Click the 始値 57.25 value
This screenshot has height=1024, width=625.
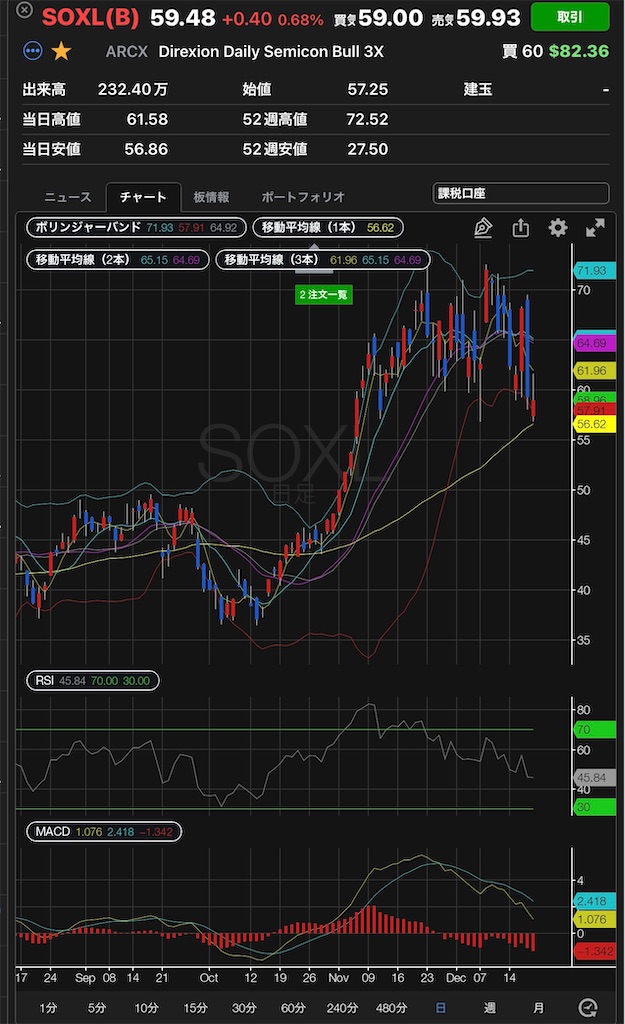pyautogui.click(x=368, y=89)
